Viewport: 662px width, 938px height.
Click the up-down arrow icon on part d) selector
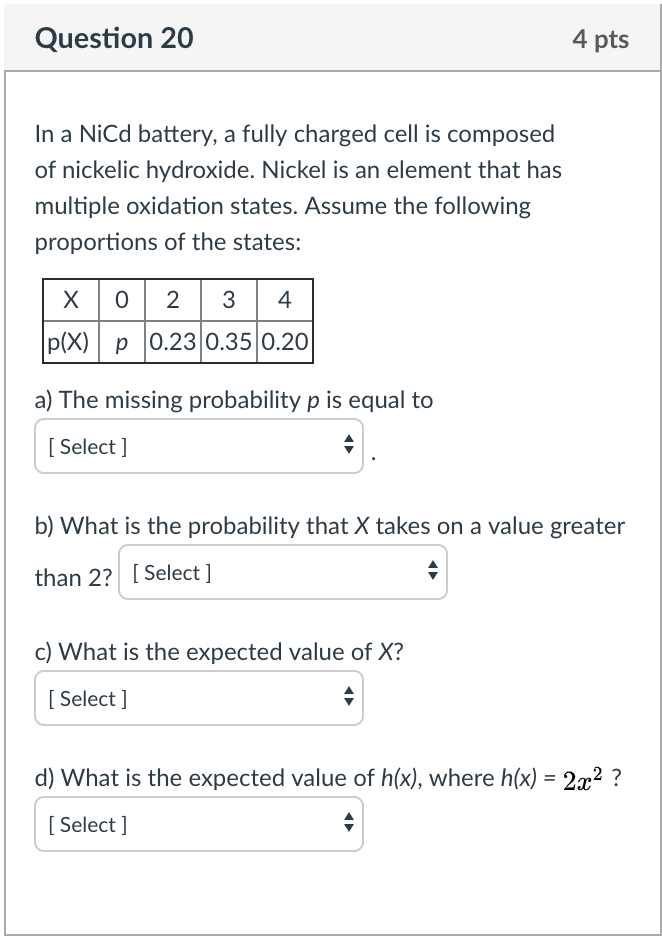348,824
